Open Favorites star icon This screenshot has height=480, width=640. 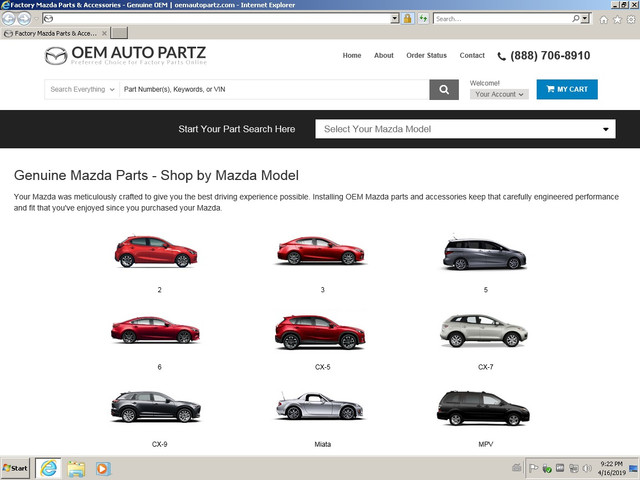tap(617, 19)
